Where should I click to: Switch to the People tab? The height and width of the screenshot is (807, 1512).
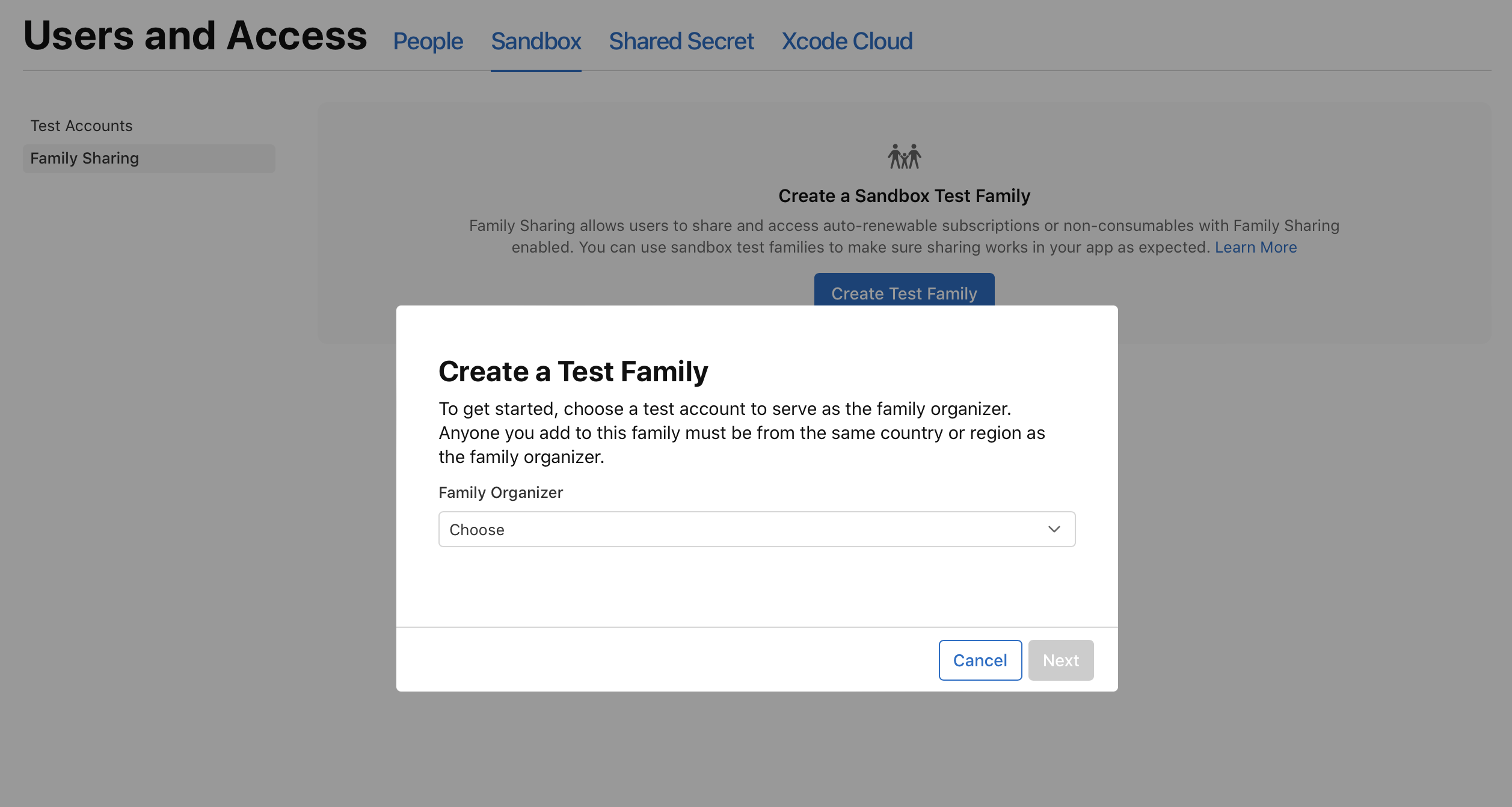click(428, 41)
